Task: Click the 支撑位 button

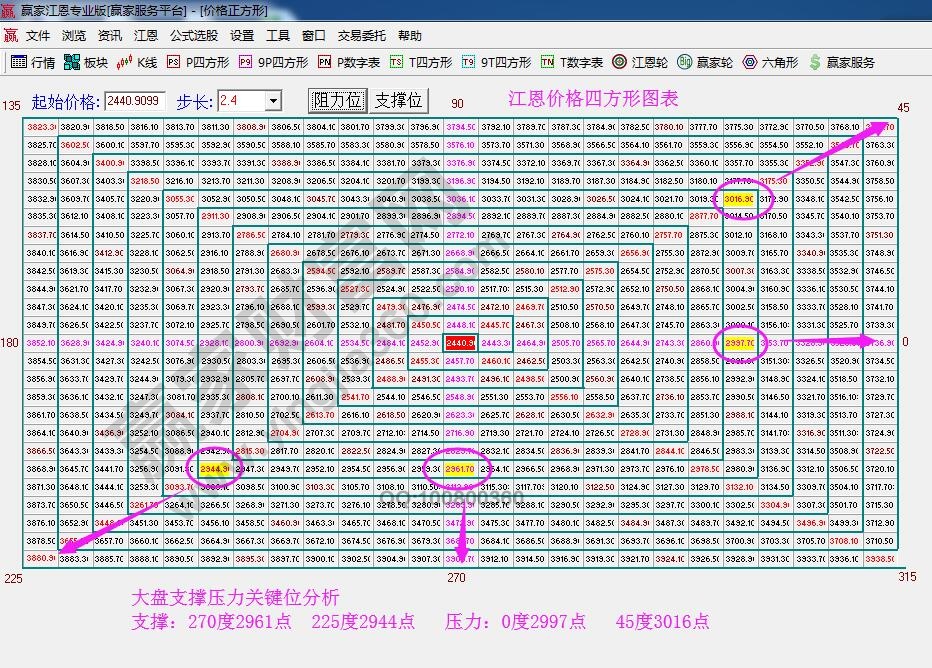Action: coord(398,99)
